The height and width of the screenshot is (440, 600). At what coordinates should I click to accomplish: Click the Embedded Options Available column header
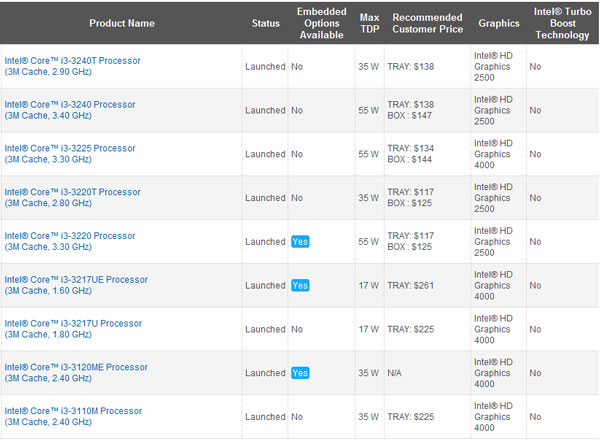[321, 22]
